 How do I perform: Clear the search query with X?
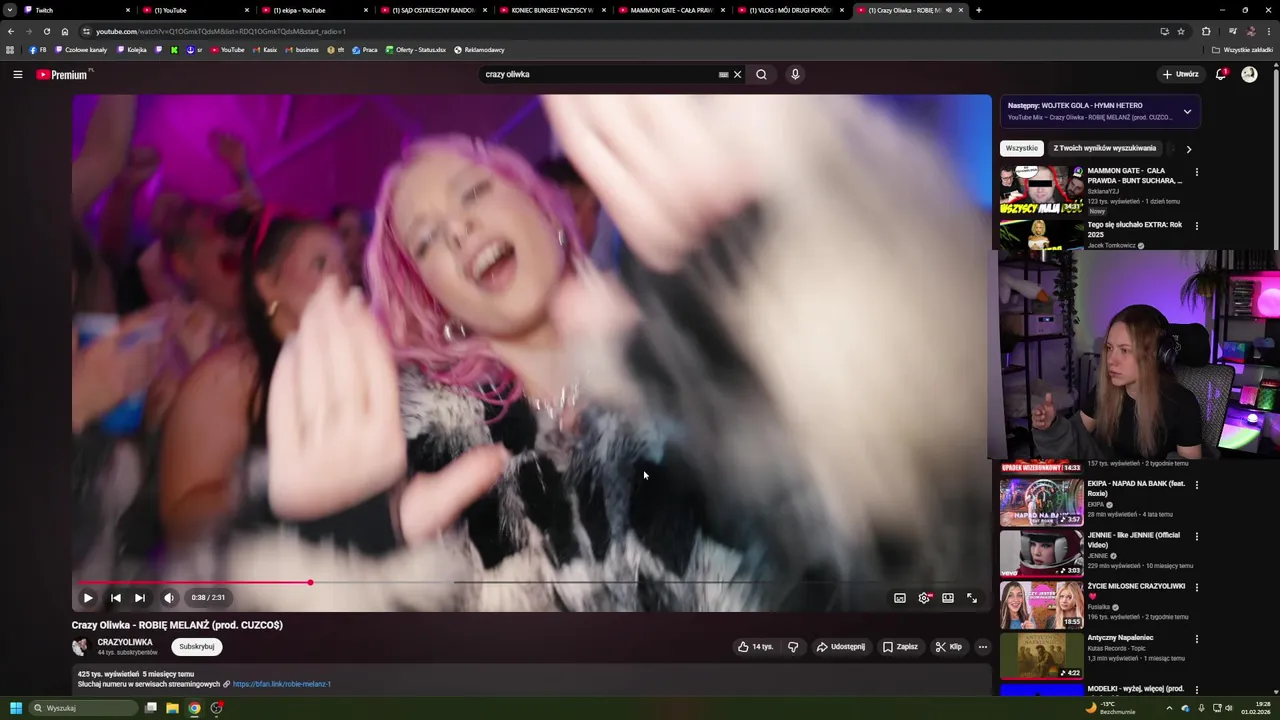738,74
